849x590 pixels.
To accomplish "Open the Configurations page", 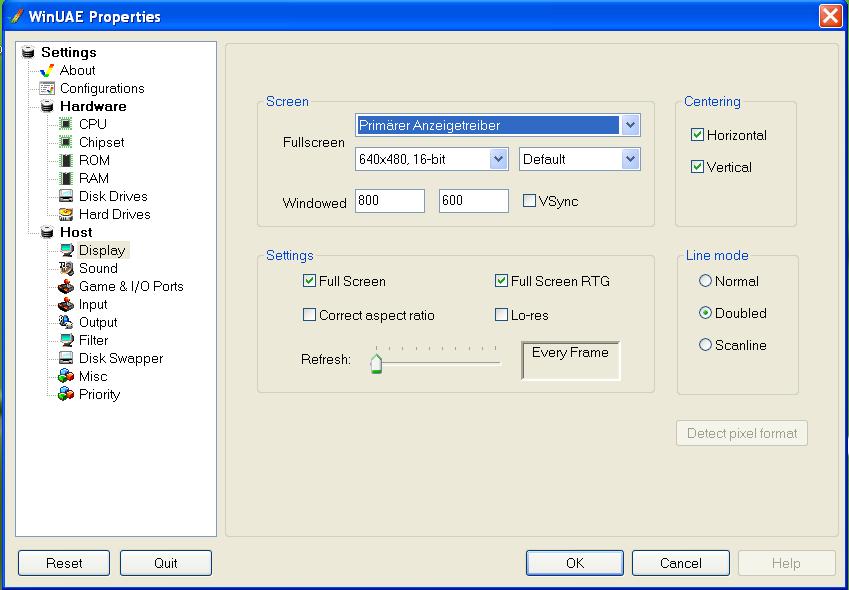I will click(102, 88).
